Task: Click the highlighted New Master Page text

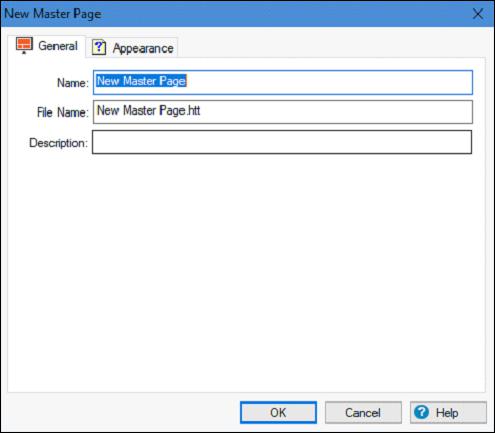Action: click(141, 81)
